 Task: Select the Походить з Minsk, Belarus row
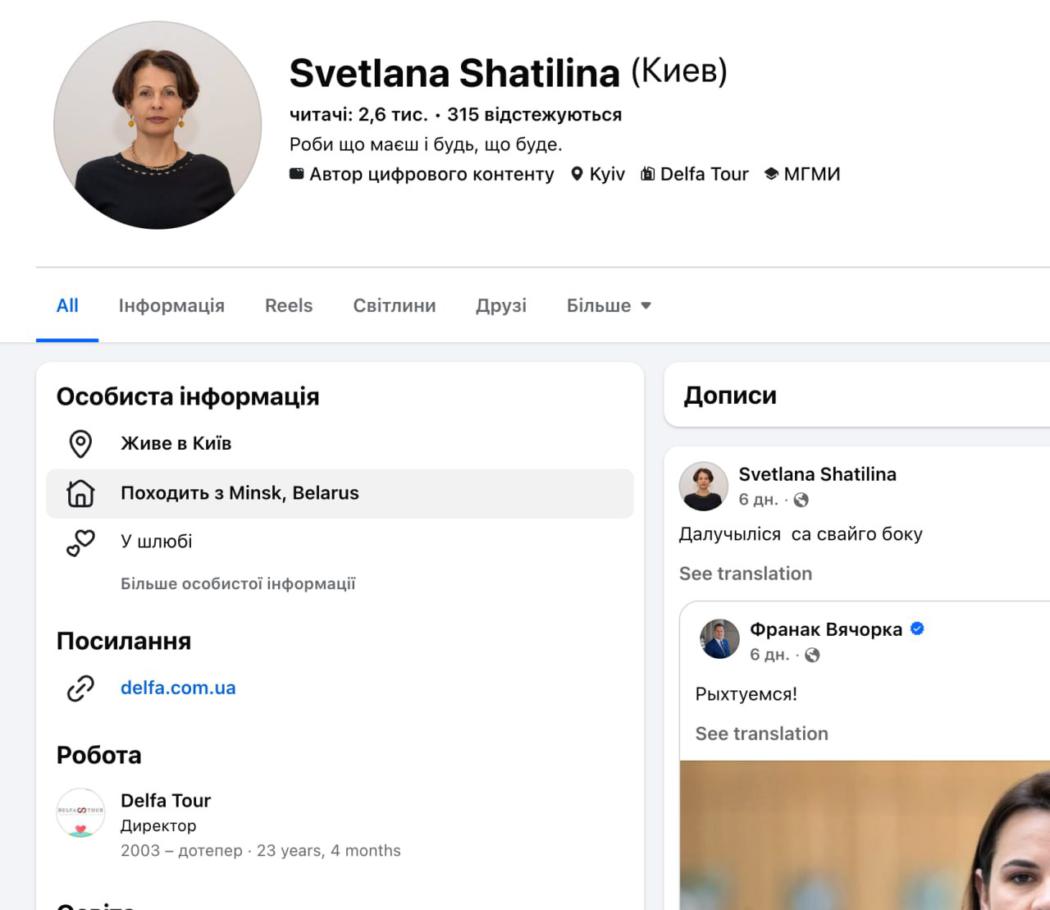(340, 494)
